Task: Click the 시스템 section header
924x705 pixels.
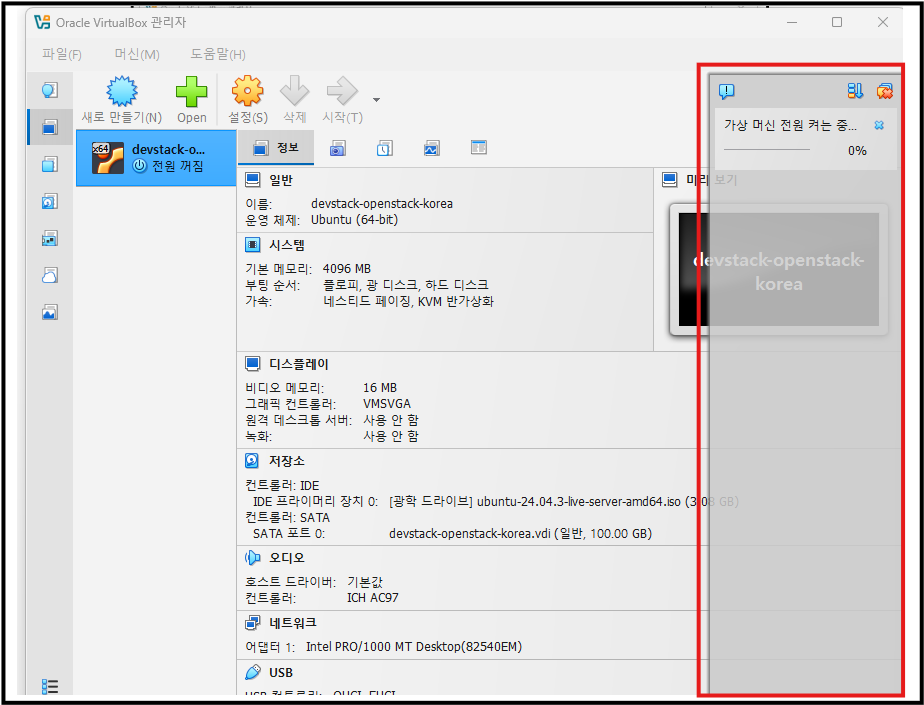Action: pos(287,245)
